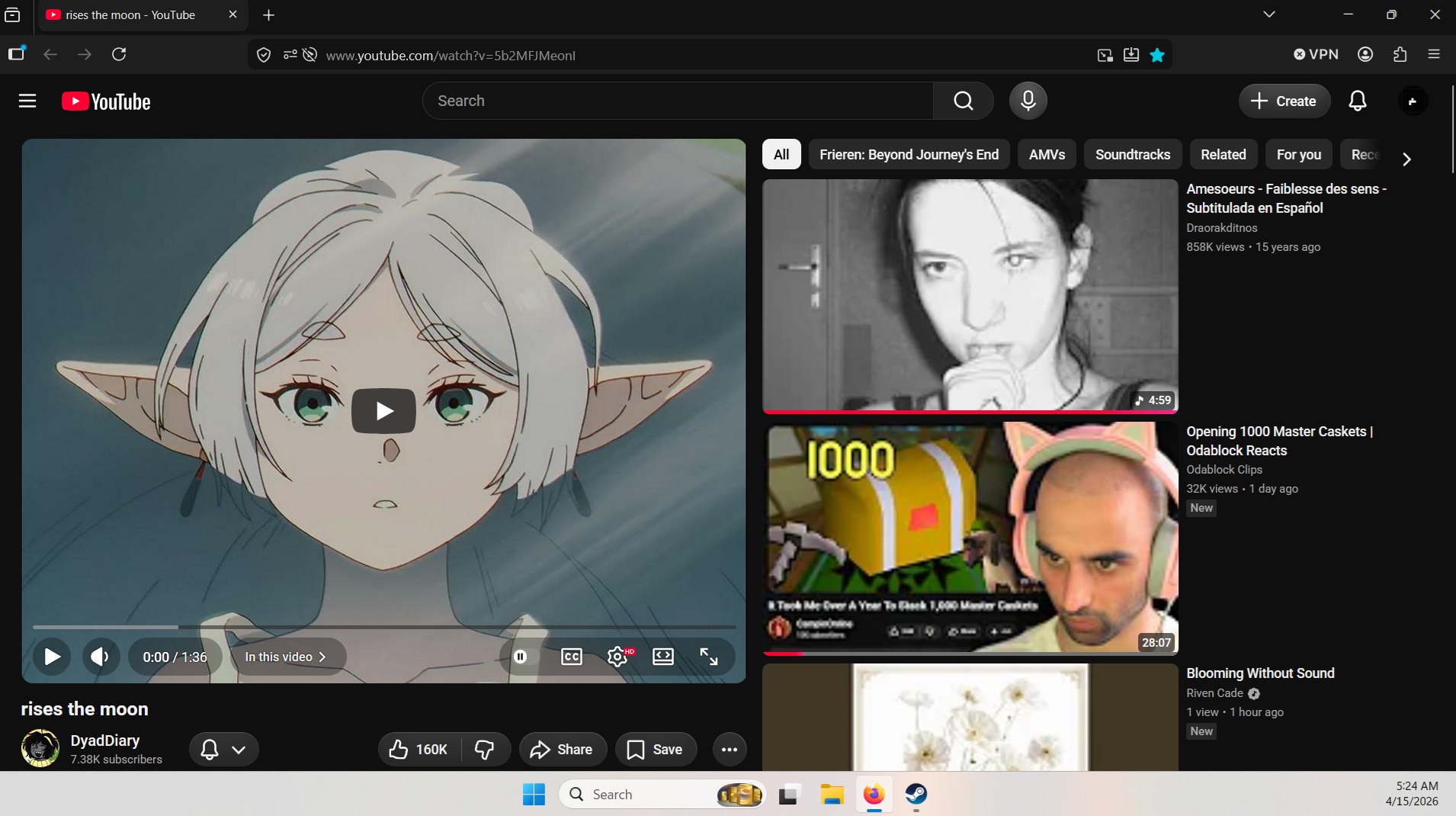1456x816 pixels.
Task: Open Steam from the taskbar
Action: (x=916, y=795)
